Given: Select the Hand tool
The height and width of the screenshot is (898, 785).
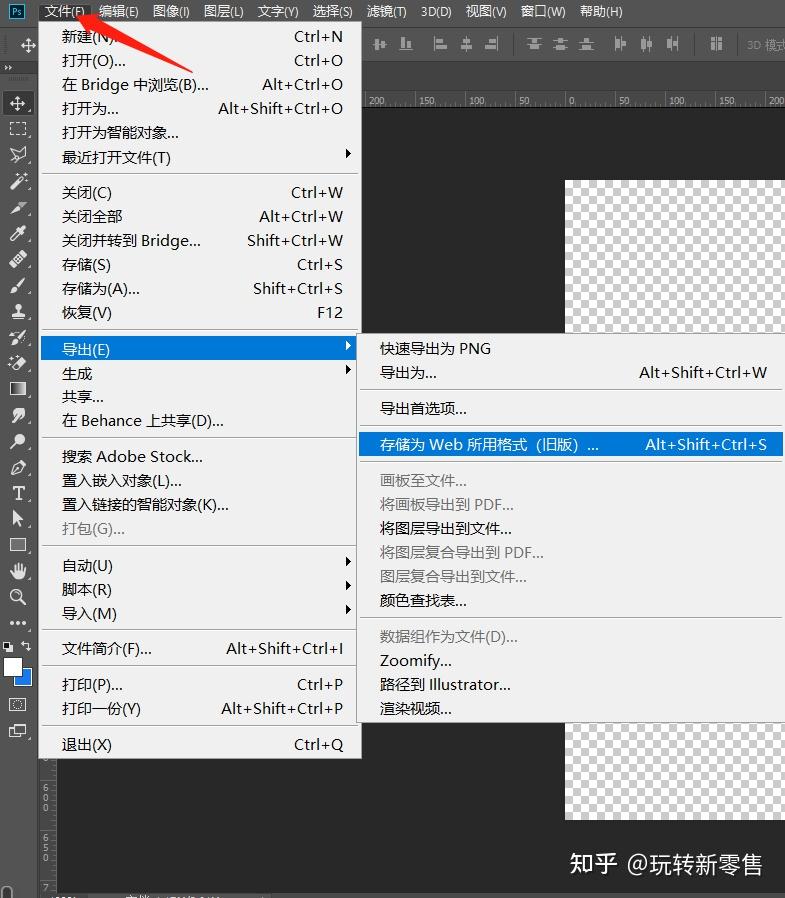Looking at the screenshot, I should [x=18, y=571].
